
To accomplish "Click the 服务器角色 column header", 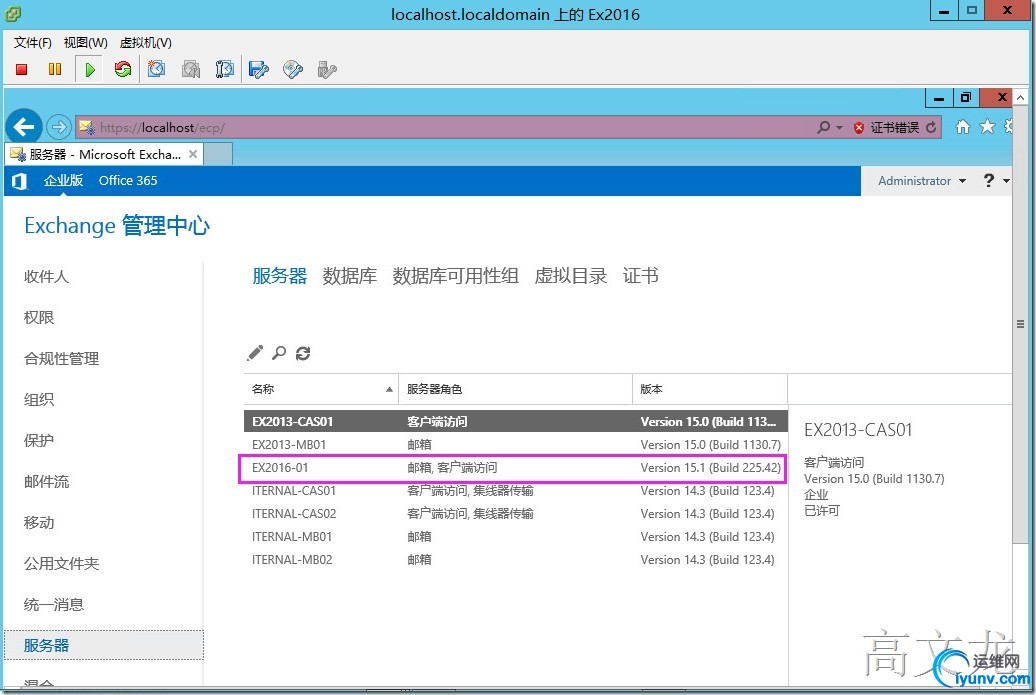I will click(515, 389).
